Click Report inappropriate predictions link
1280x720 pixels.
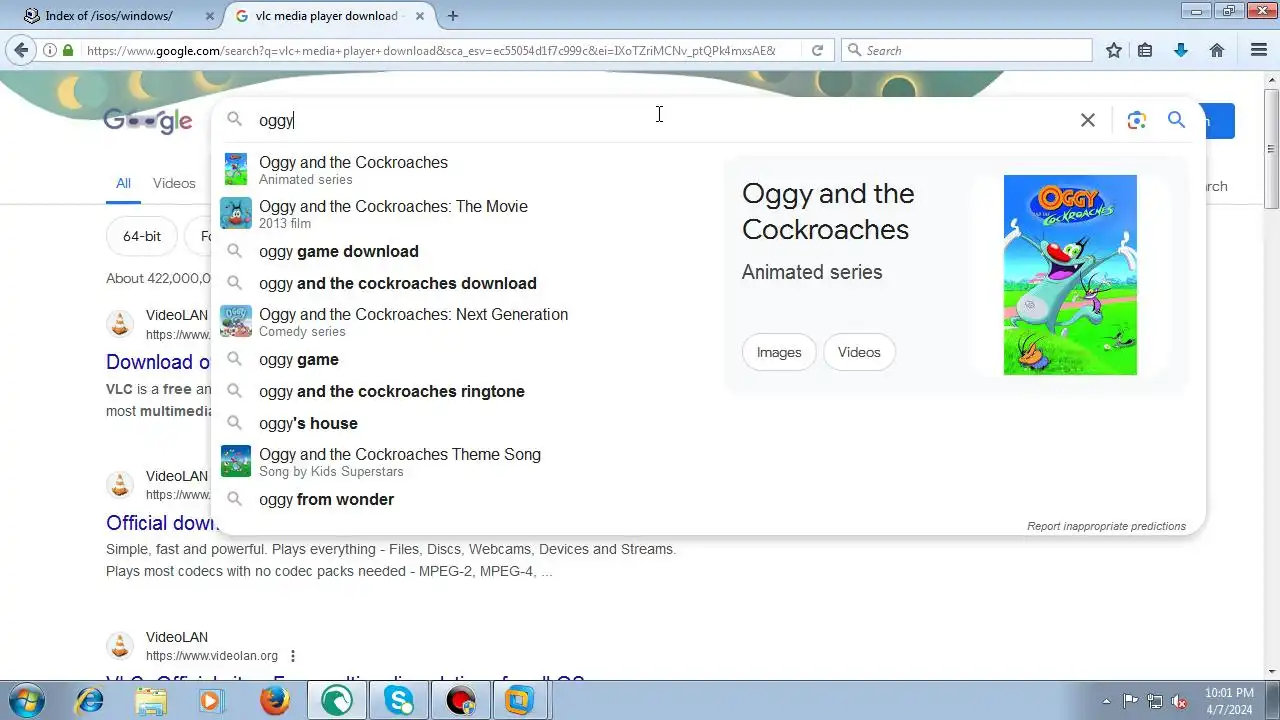click(x=1106, y=526)
